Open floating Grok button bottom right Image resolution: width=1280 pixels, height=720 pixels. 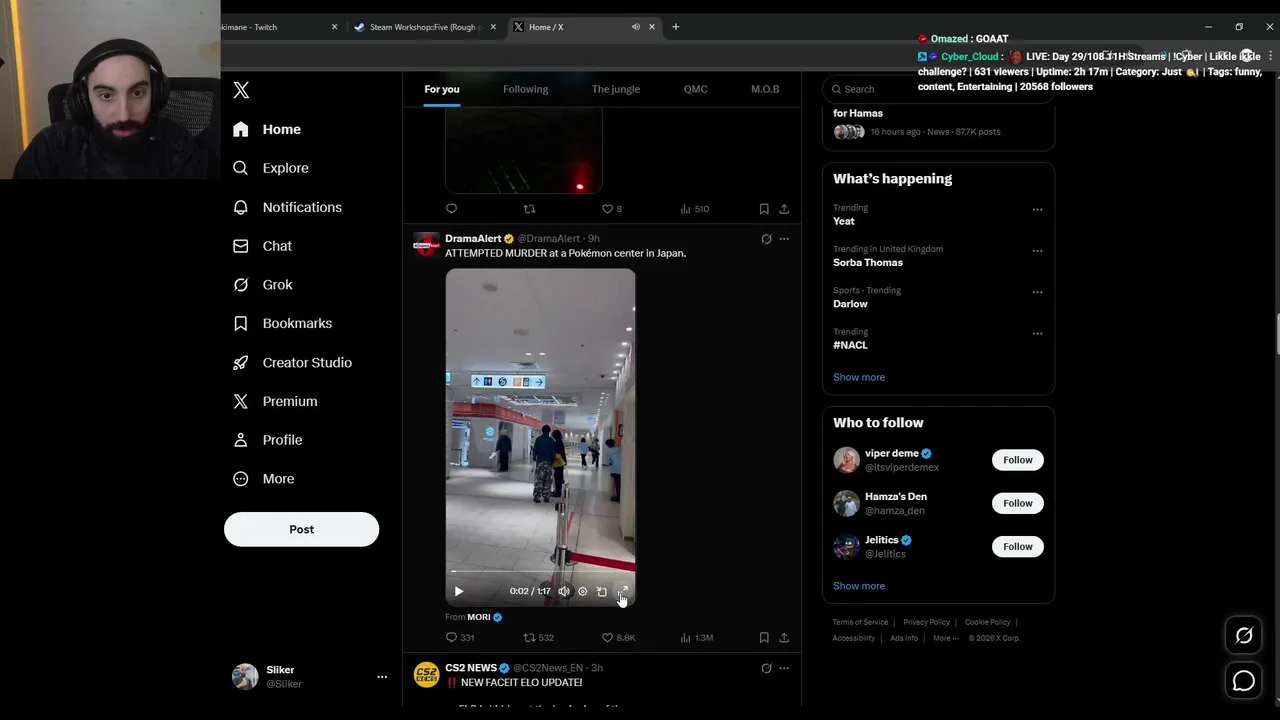(x=1244, y=635)
